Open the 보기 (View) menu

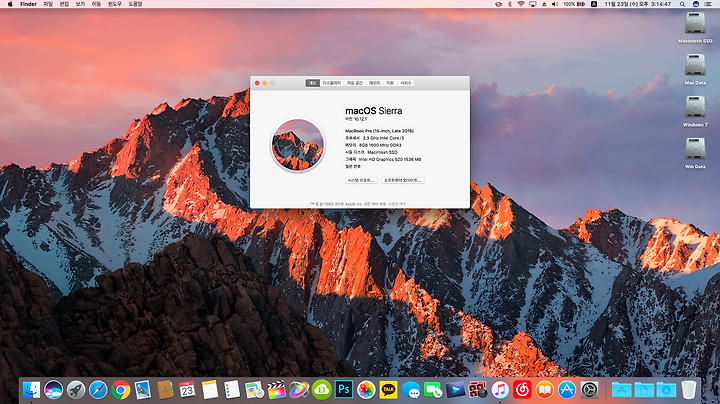(x=80, y=4)
